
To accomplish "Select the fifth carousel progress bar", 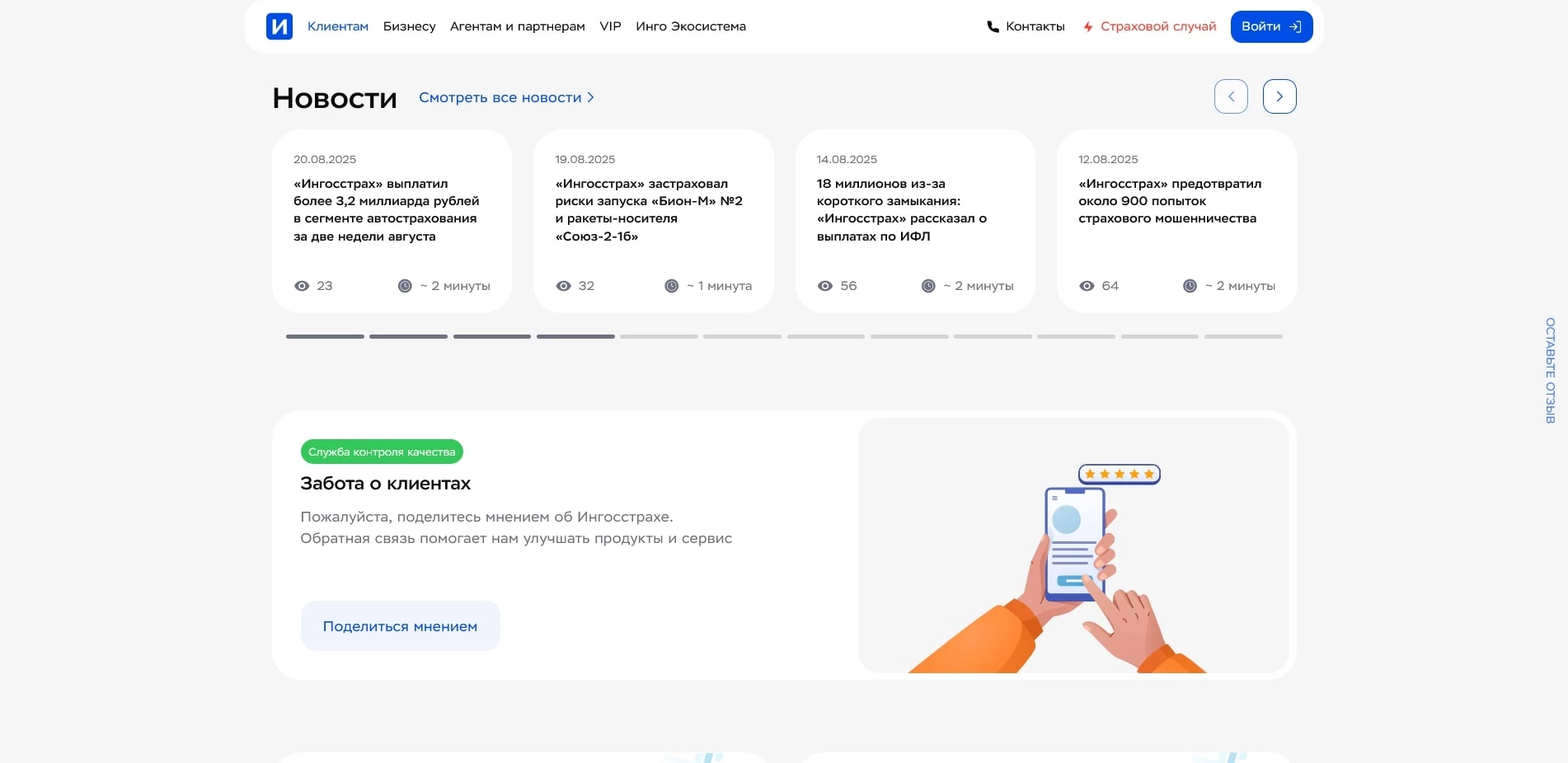I will click(x=659, y=336).
